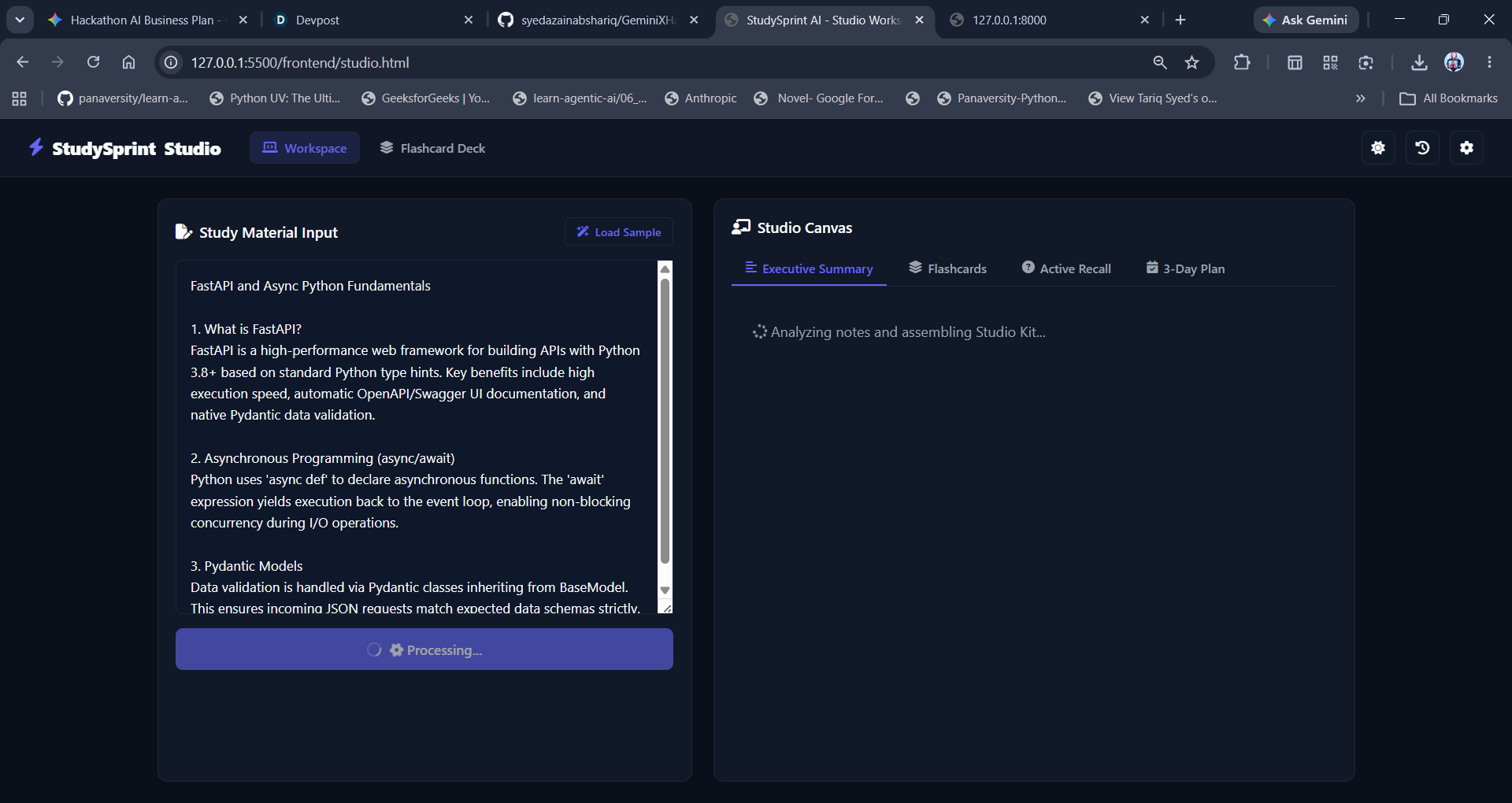Click the Load Sample button
1512x803 pixels.
pyautogui.click(x=619, y=232)
